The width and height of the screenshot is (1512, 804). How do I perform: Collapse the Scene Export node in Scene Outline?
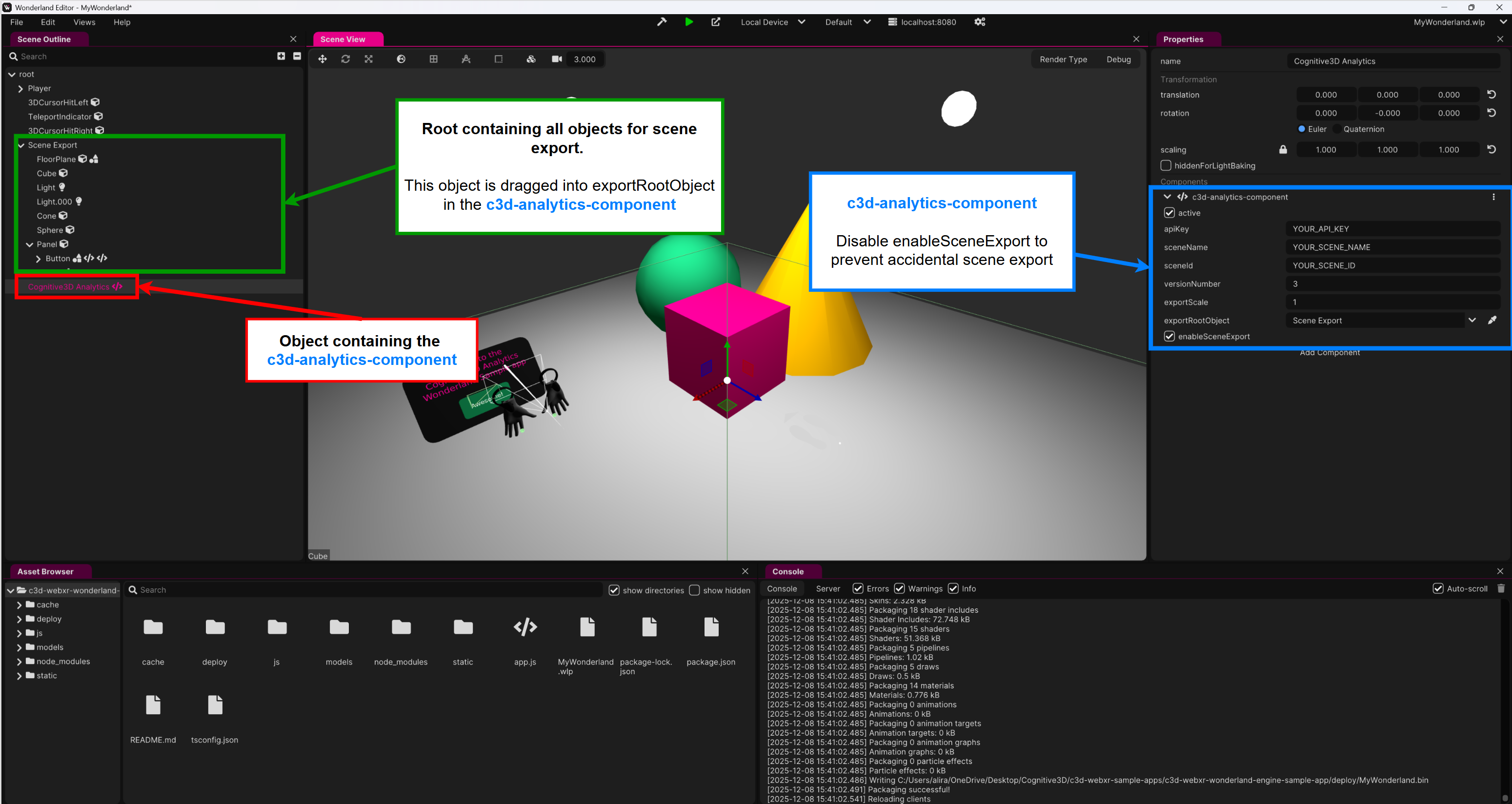(21, 145)
